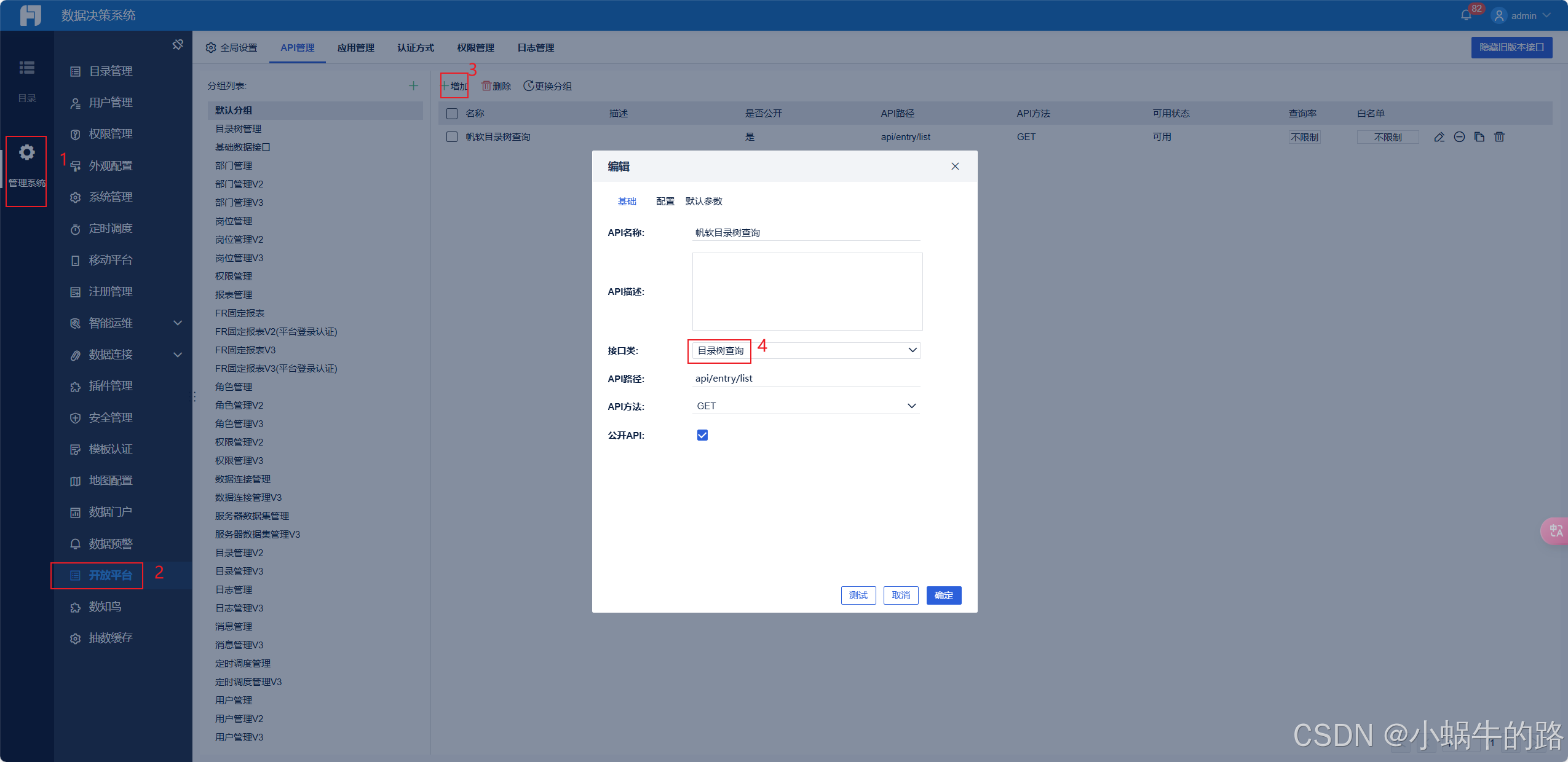Check the 帆软目录树查询 row checkbox
The image size is (1568, 762).
pyautogui.click(x=452, y=137)
